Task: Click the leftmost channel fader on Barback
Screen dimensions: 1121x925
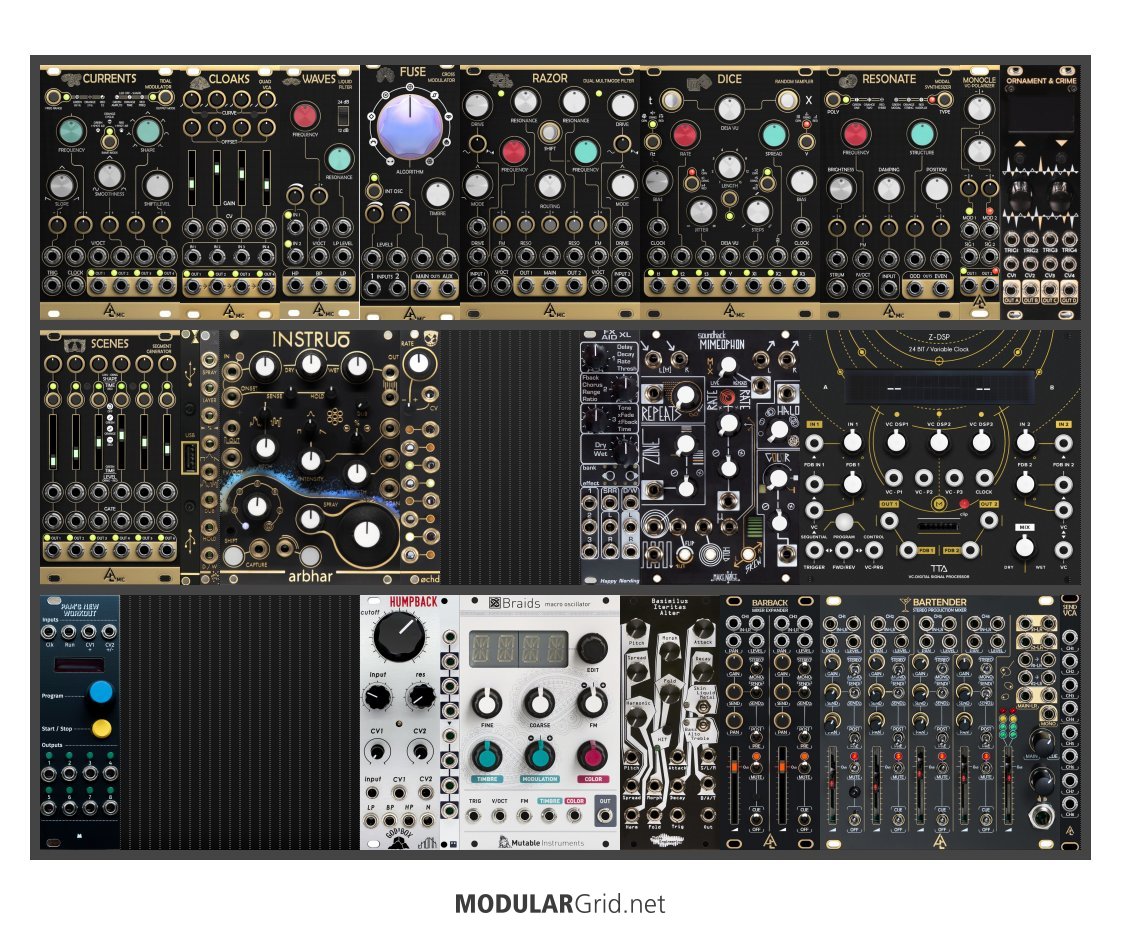Action: tap(734, 786)
